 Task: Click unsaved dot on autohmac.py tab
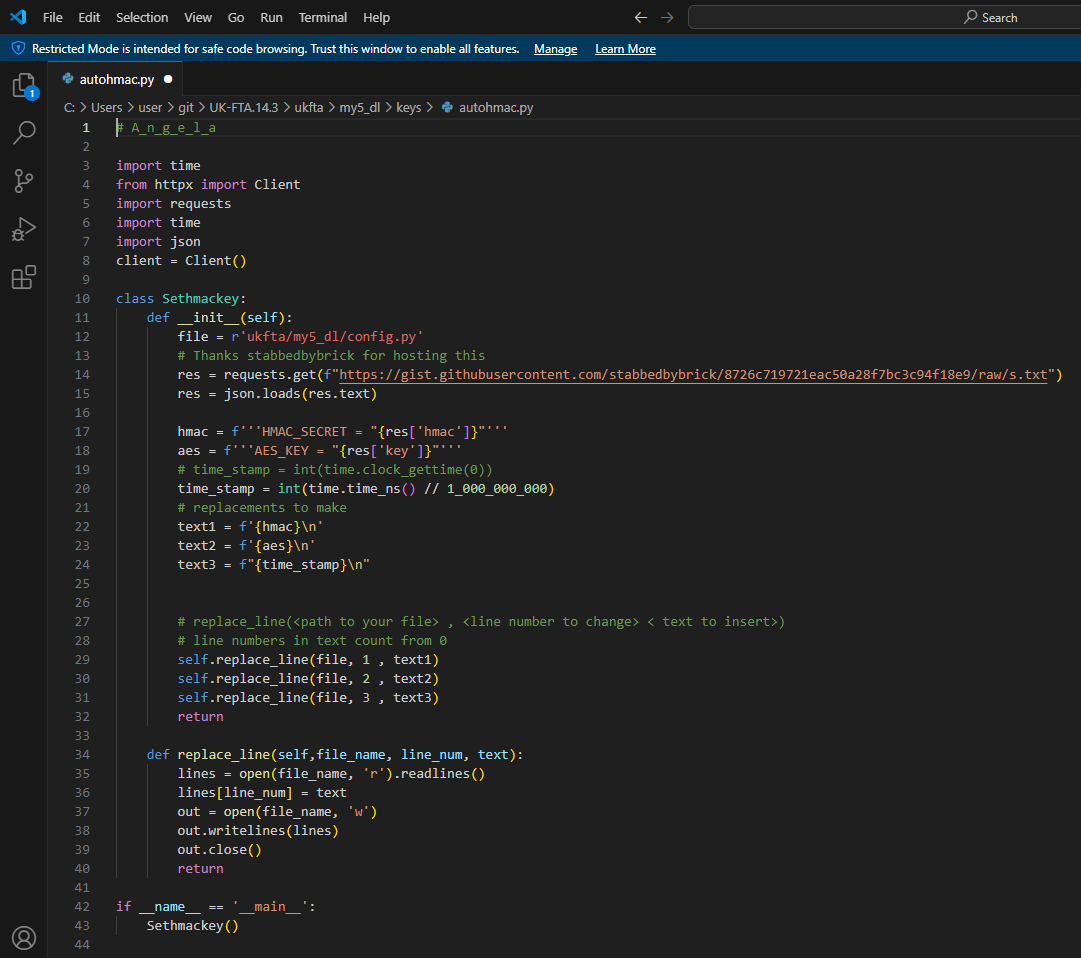tap(167, 78)
